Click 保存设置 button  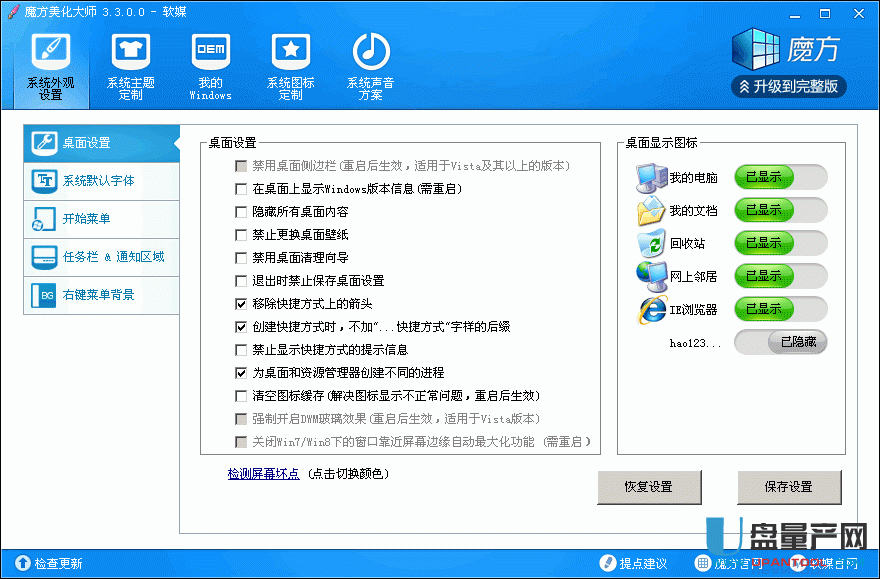tap(789, 487)
